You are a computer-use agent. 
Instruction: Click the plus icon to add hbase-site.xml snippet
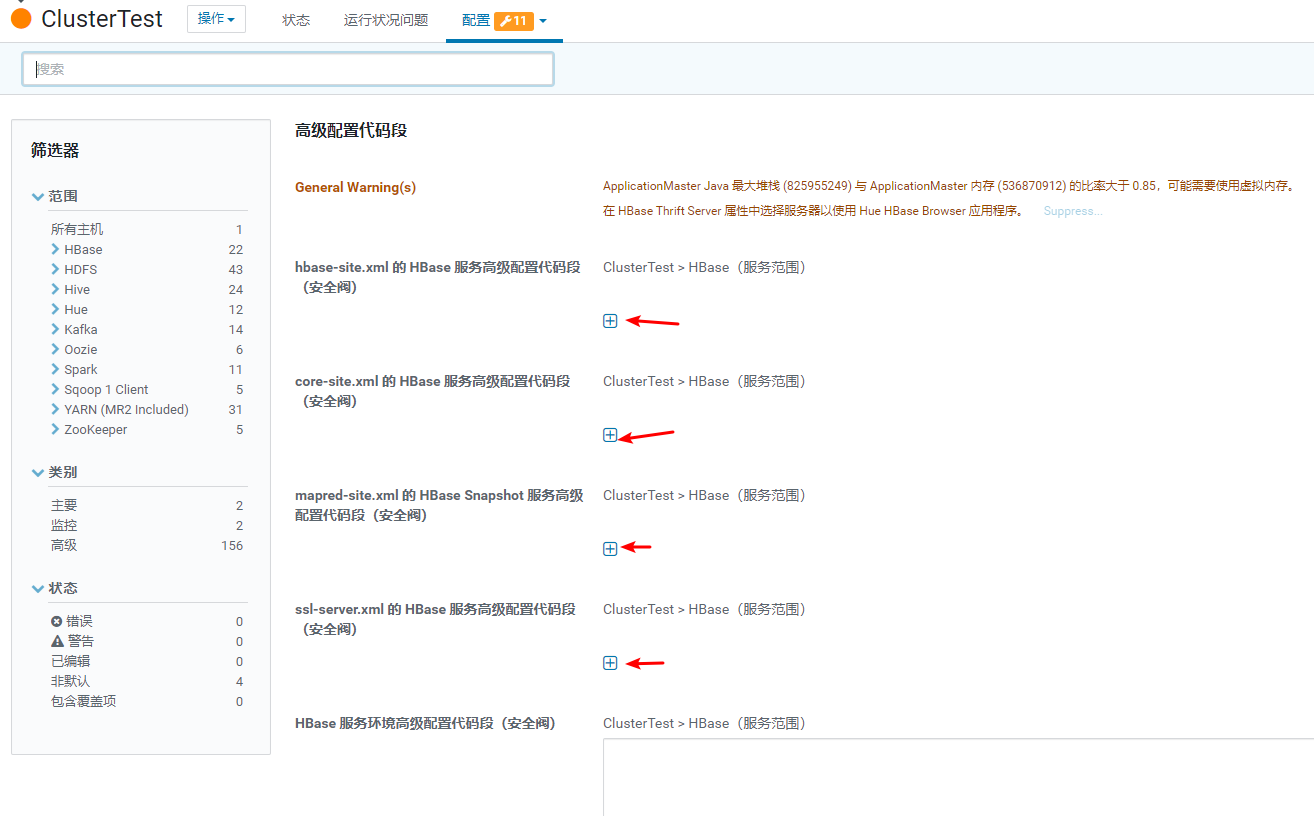point(610,320)
